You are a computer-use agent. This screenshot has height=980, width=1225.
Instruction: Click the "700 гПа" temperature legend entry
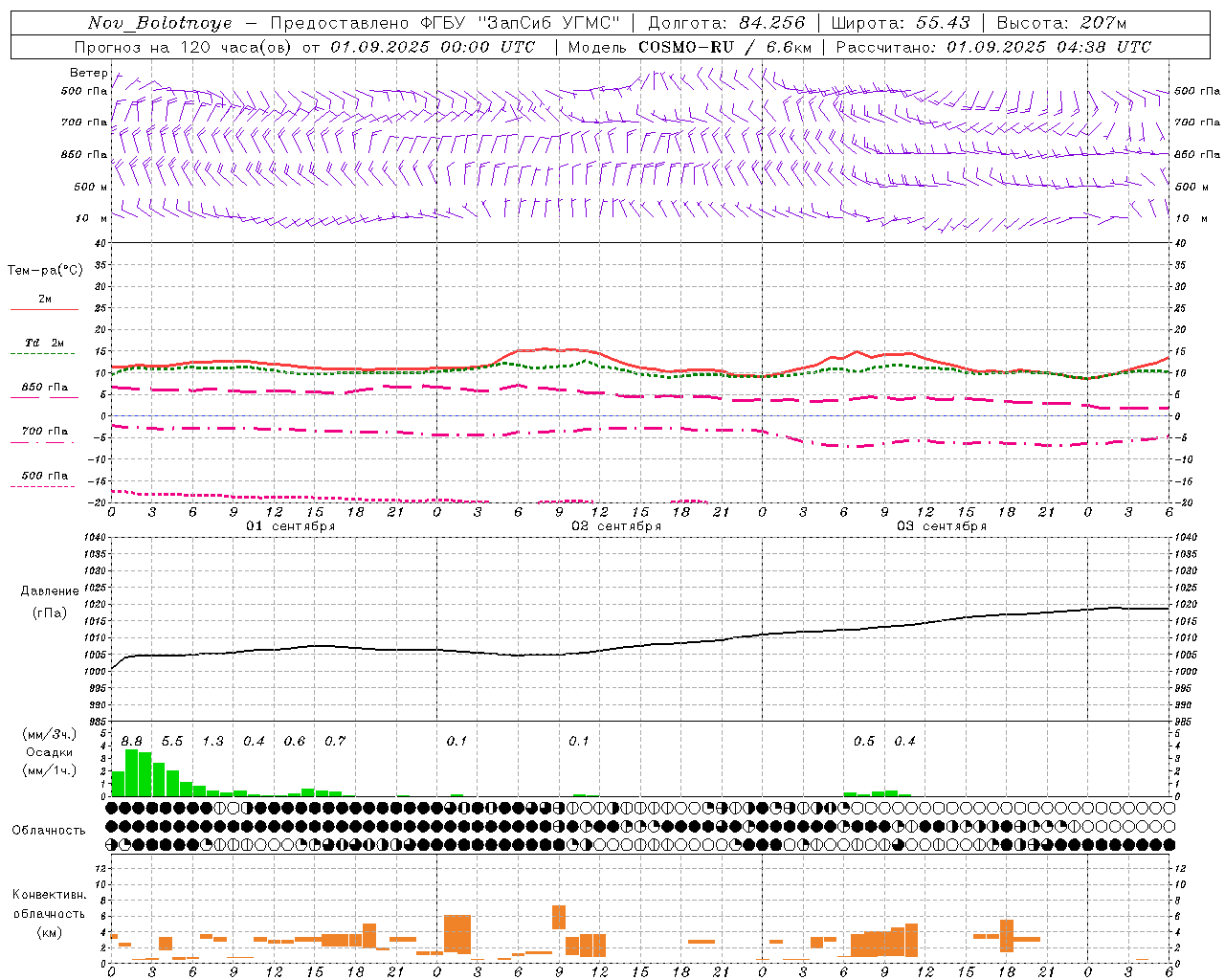pyautogui.click(x=45, y=431)
